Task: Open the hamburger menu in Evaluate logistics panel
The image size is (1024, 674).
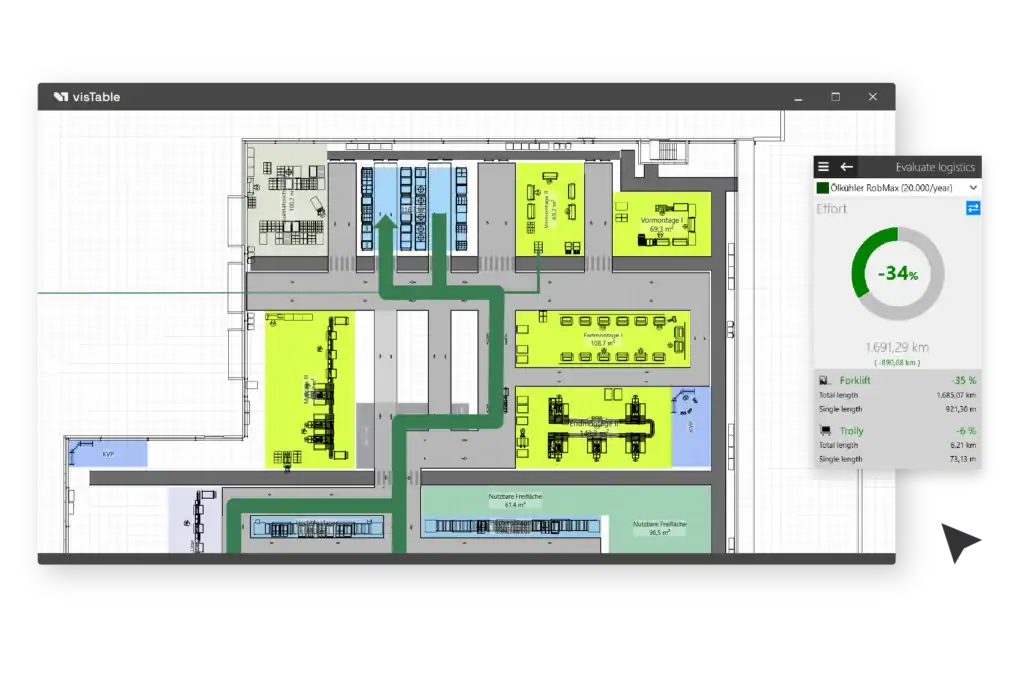Action: [x=824, y=167]
